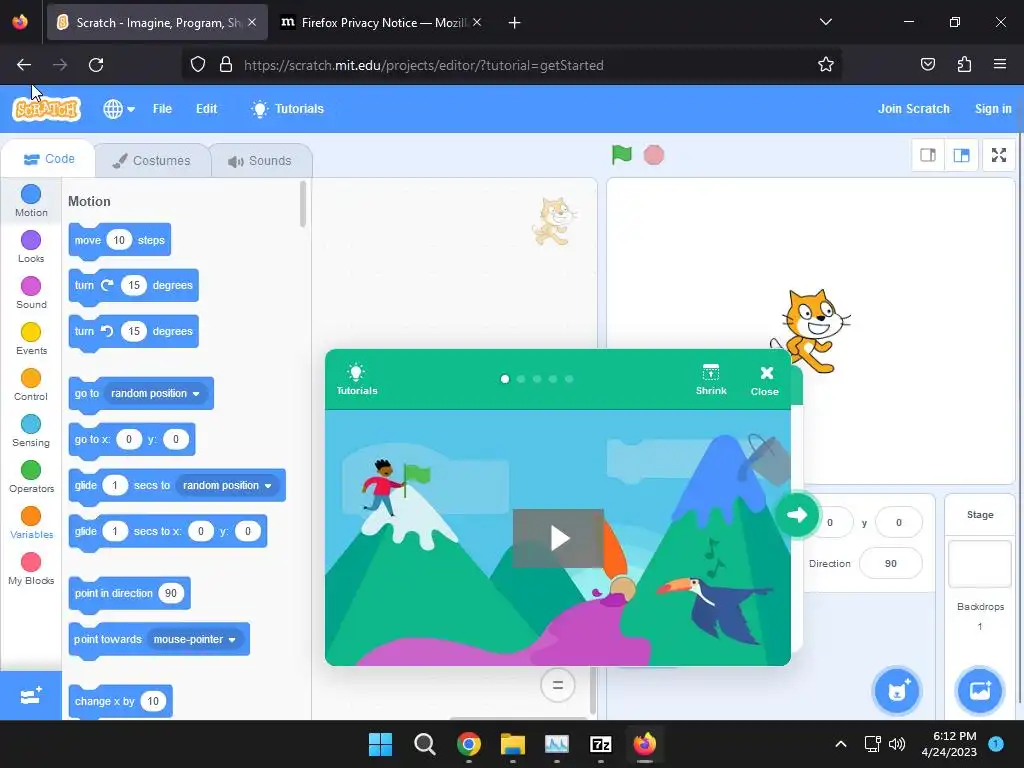This screenshot has height=768, width=1024.
Task: Click the Choose a Sprite button
Action: click(897, 690)
